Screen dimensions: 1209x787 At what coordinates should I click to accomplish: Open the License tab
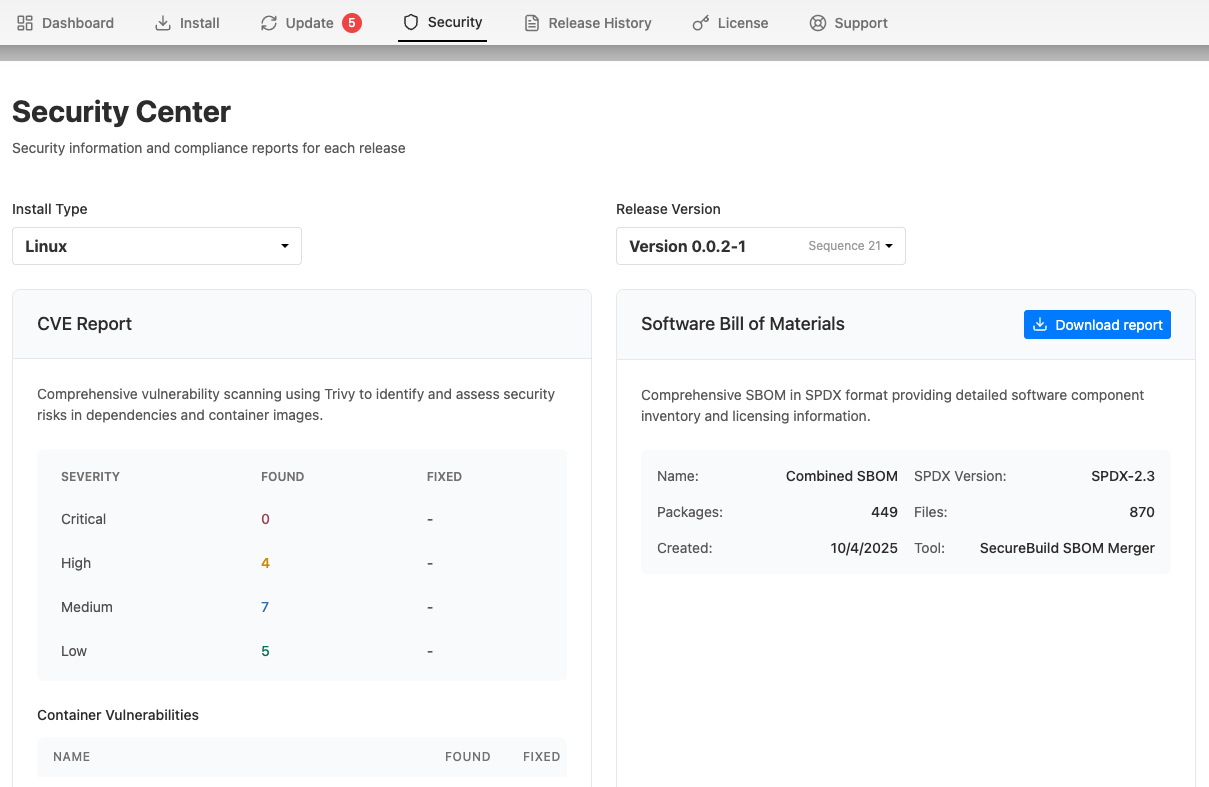(730, 22)
